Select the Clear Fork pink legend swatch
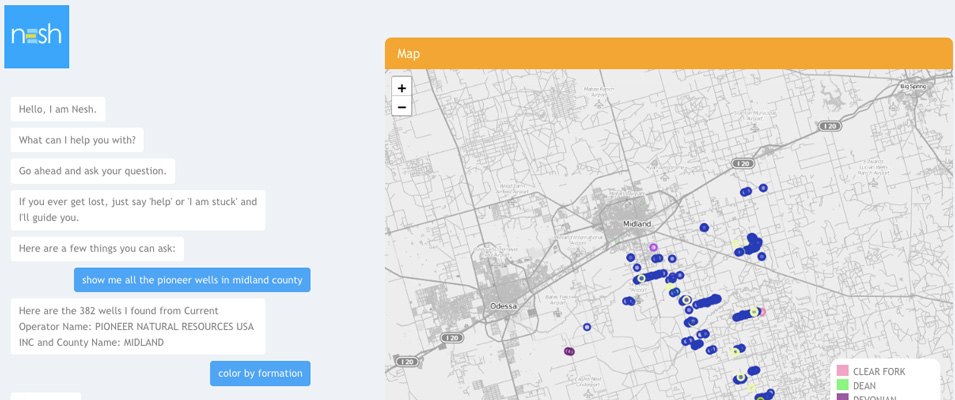Screen dimensions: 955x400 pyautogui.click(x=843, y=372)
